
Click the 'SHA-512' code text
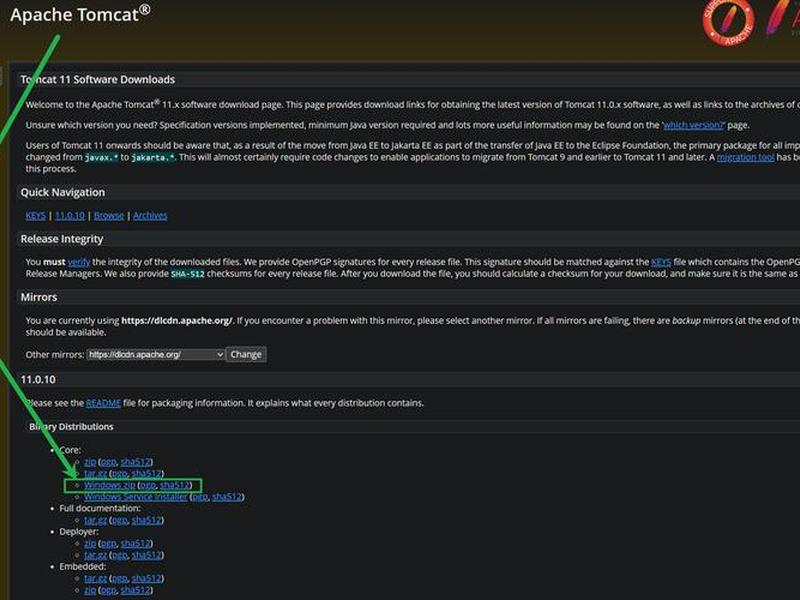pyautogui.click(x=187, y=274)
